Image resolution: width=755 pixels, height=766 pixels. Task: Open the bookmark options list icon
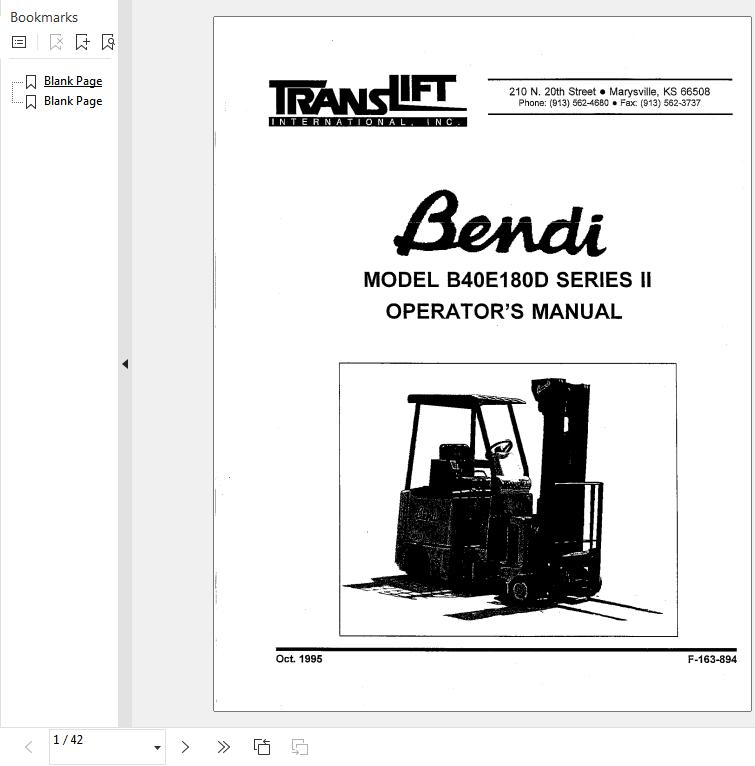pyautogui.click(x=19, y=42)
